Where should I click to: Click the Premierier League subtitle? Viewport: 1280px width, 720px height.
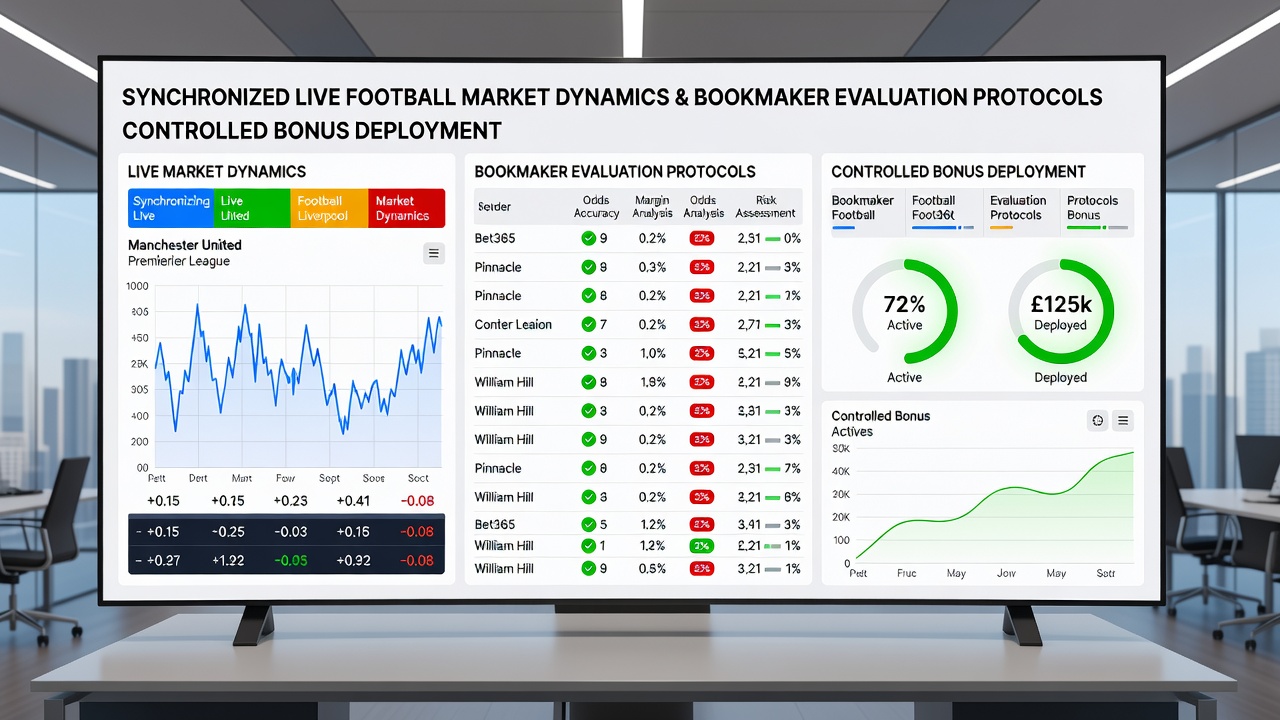(179, 261)
